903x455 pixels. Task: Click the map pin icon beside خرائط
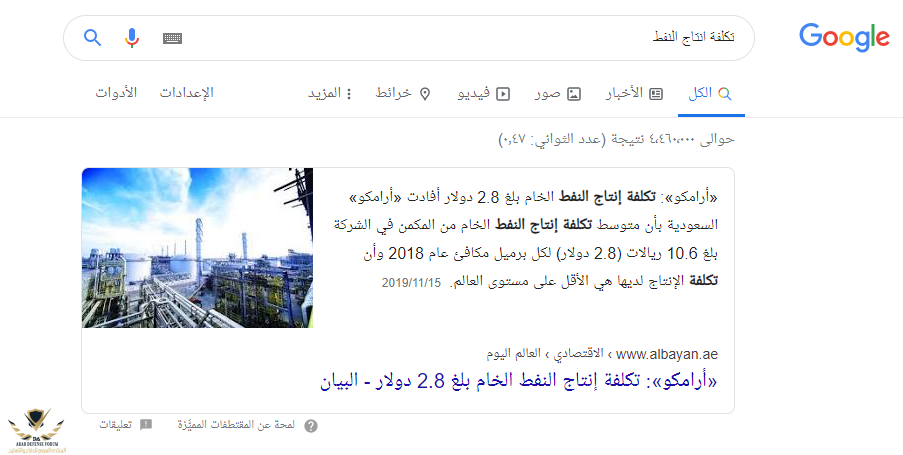425,94
